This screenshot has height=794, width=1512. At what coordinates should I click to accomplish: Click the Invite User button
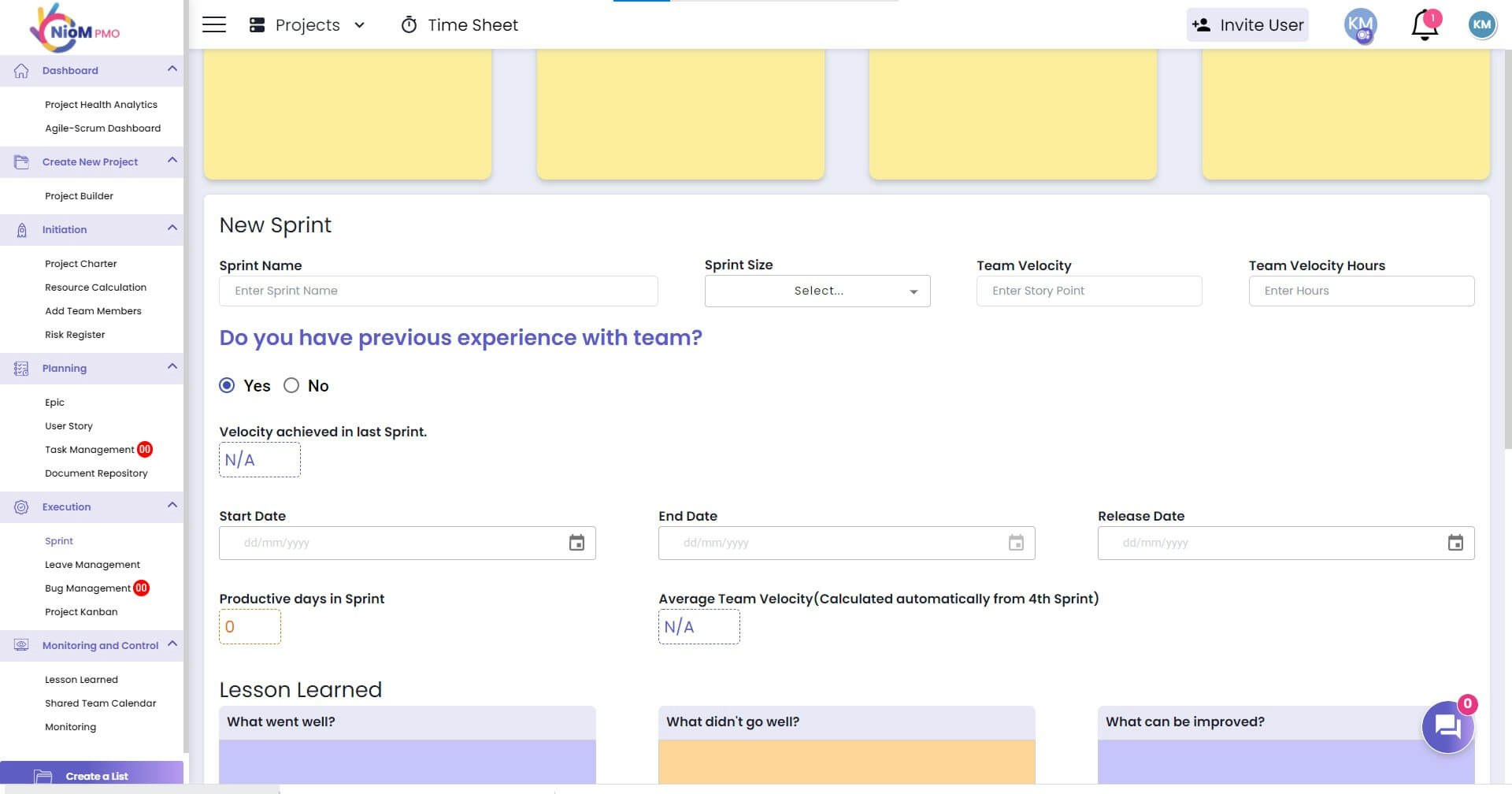[1247, 25]
